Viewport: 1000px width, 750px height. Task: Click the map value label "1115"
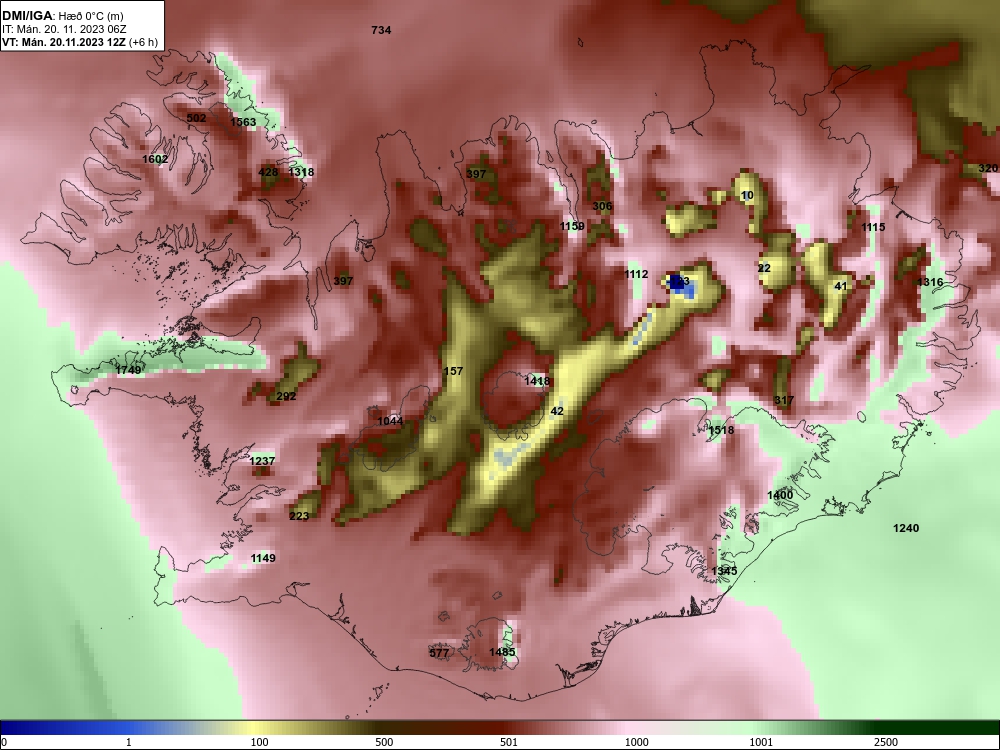point(873,227)
